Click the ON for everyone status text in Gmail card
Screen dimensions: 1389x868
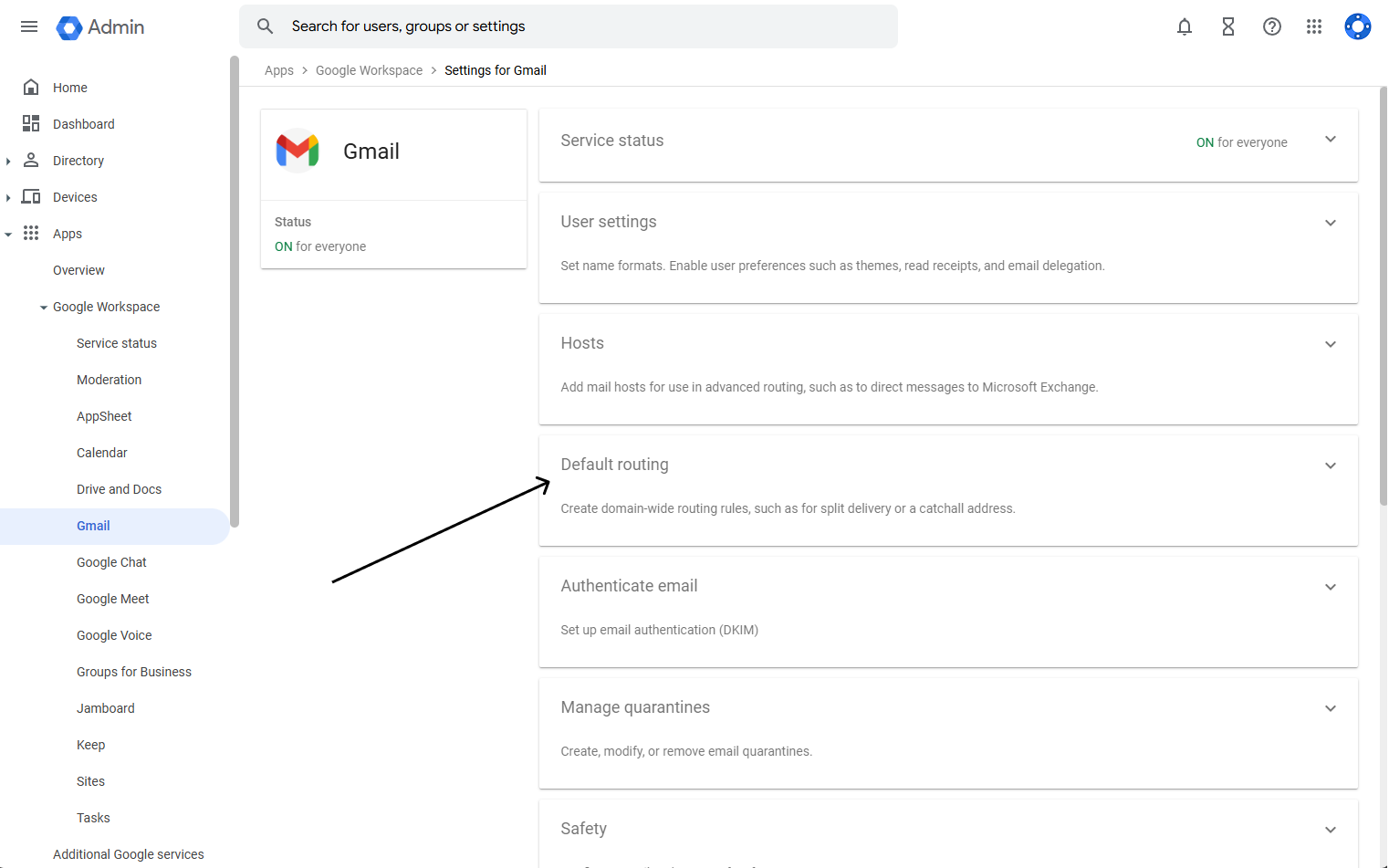320,246
